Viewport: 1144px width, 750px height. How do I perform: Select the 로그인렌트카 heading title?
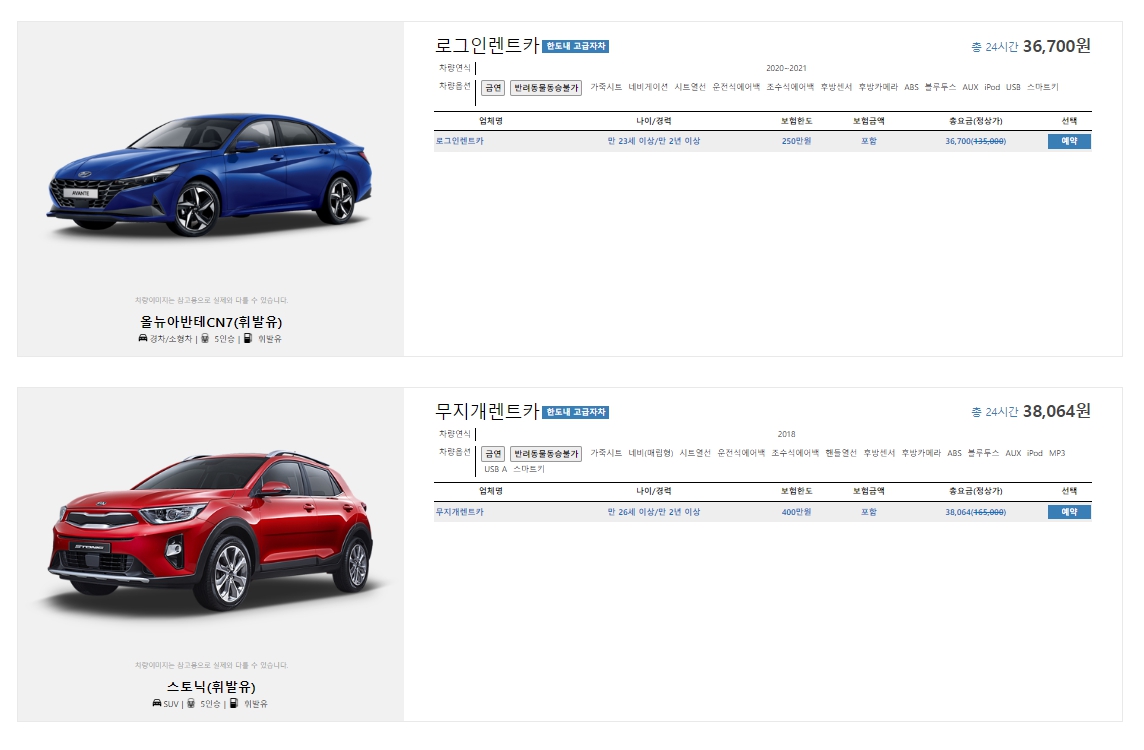[x=487, y=45]
